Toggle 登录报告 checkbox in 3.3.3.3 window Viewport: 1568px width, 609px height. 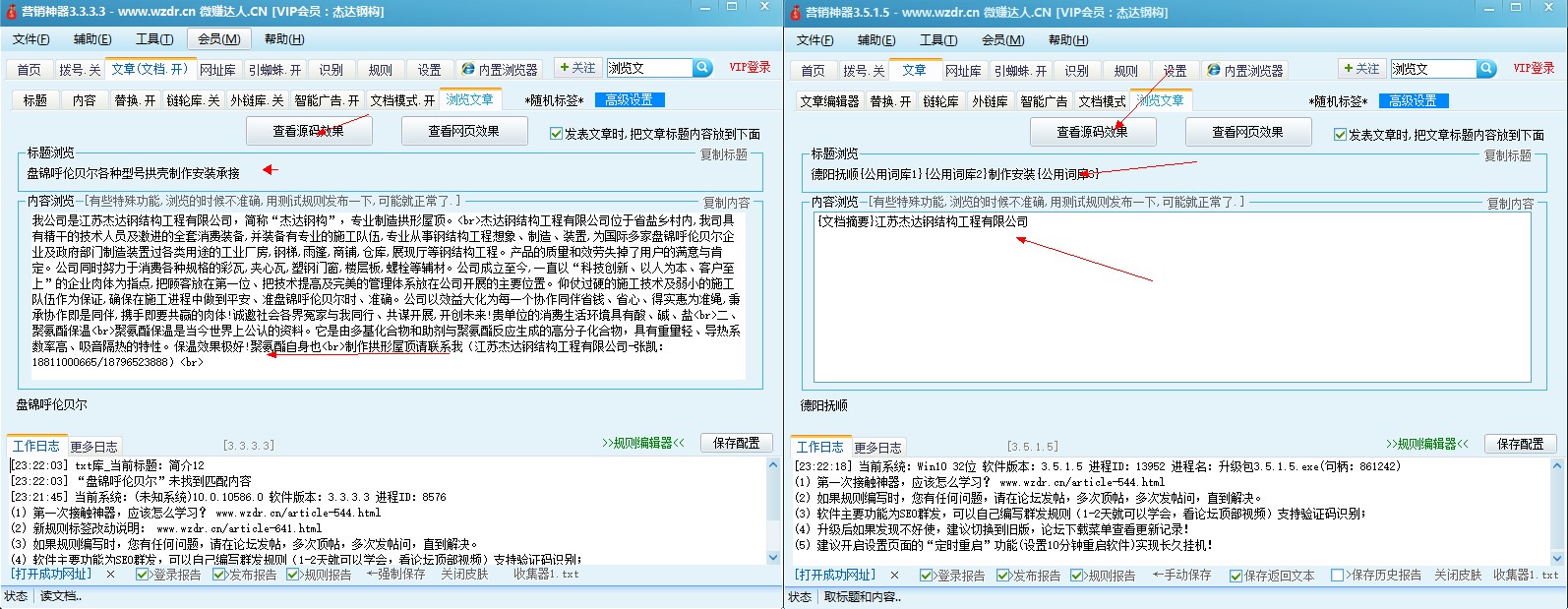tap(143, 574)
